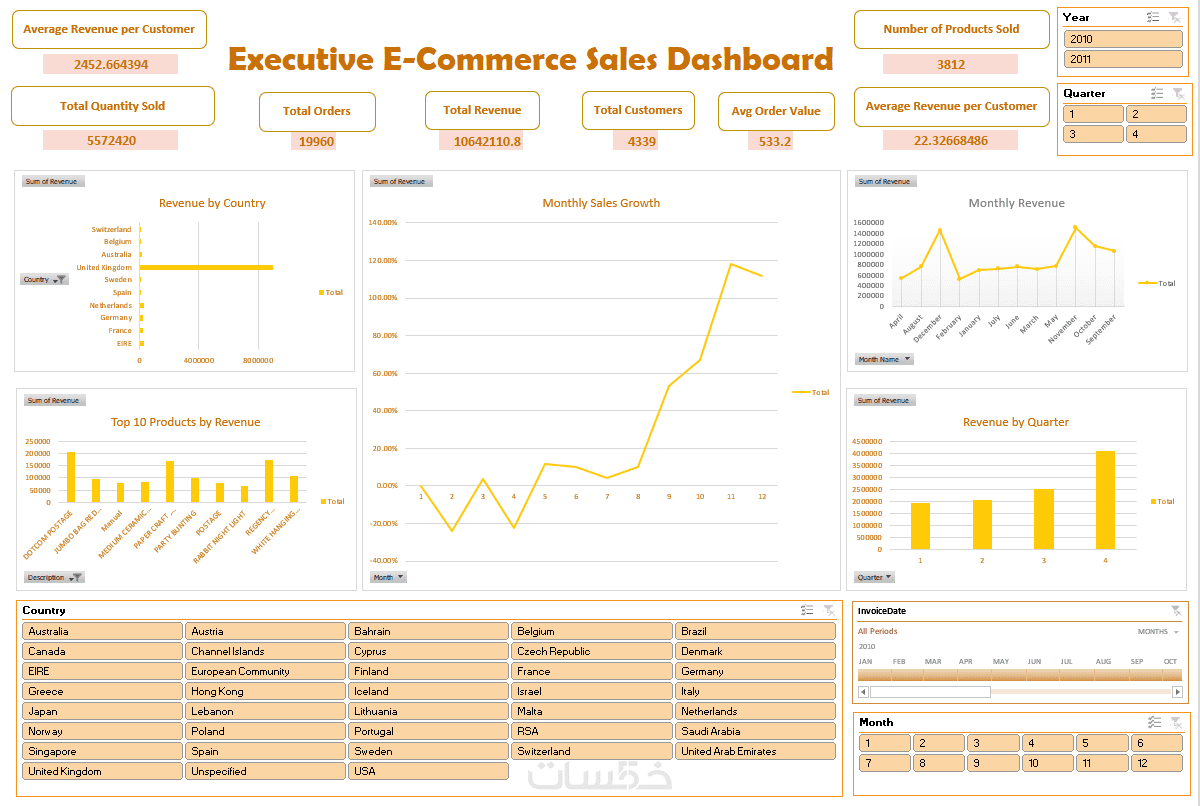Toggle multi-select icon on Year slicer
1200x806 pixels.
(x=1153, y=17)
